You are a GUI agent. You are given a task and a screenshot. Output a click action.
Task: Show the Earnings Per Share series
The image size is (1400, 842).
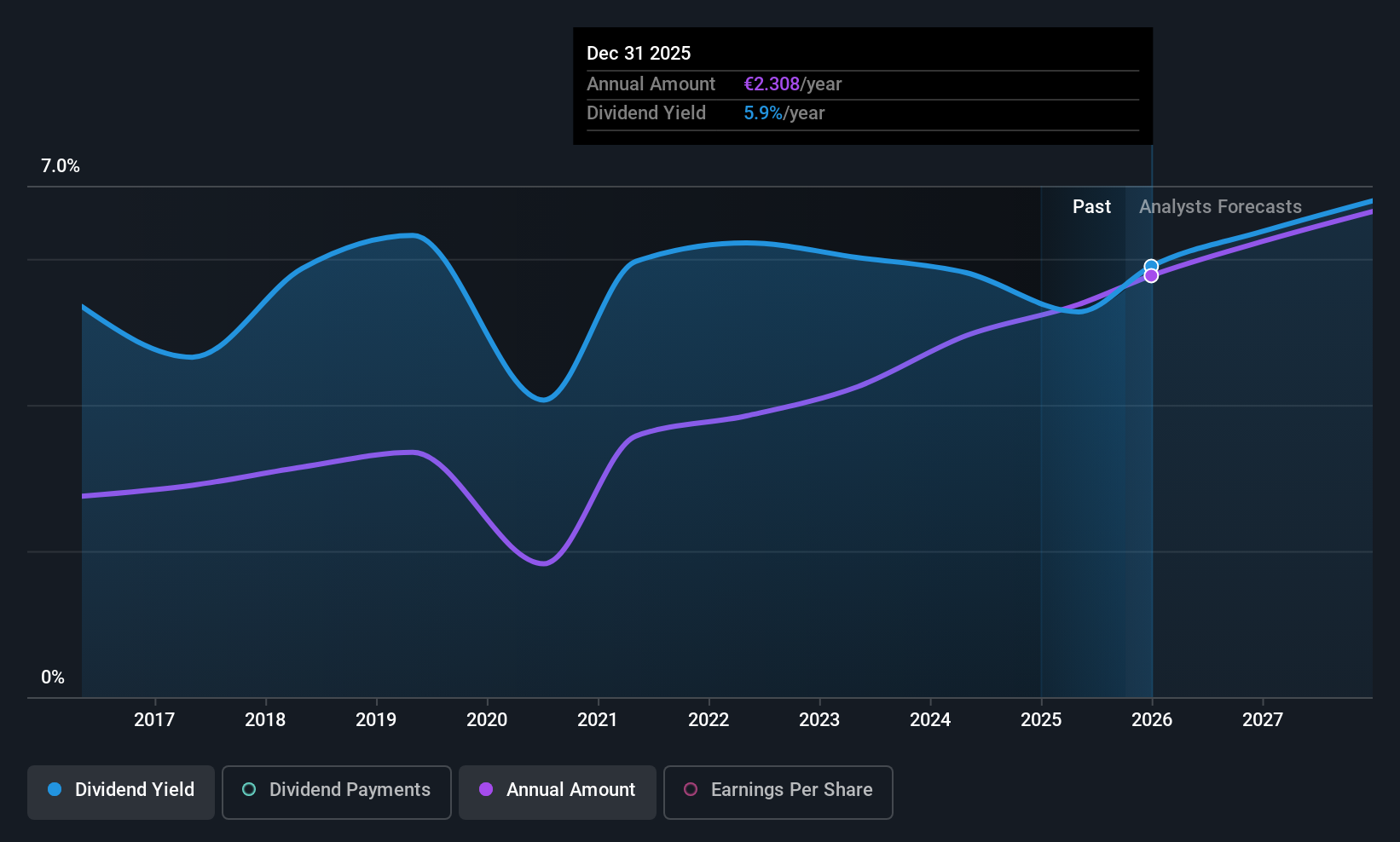(778, 790)
